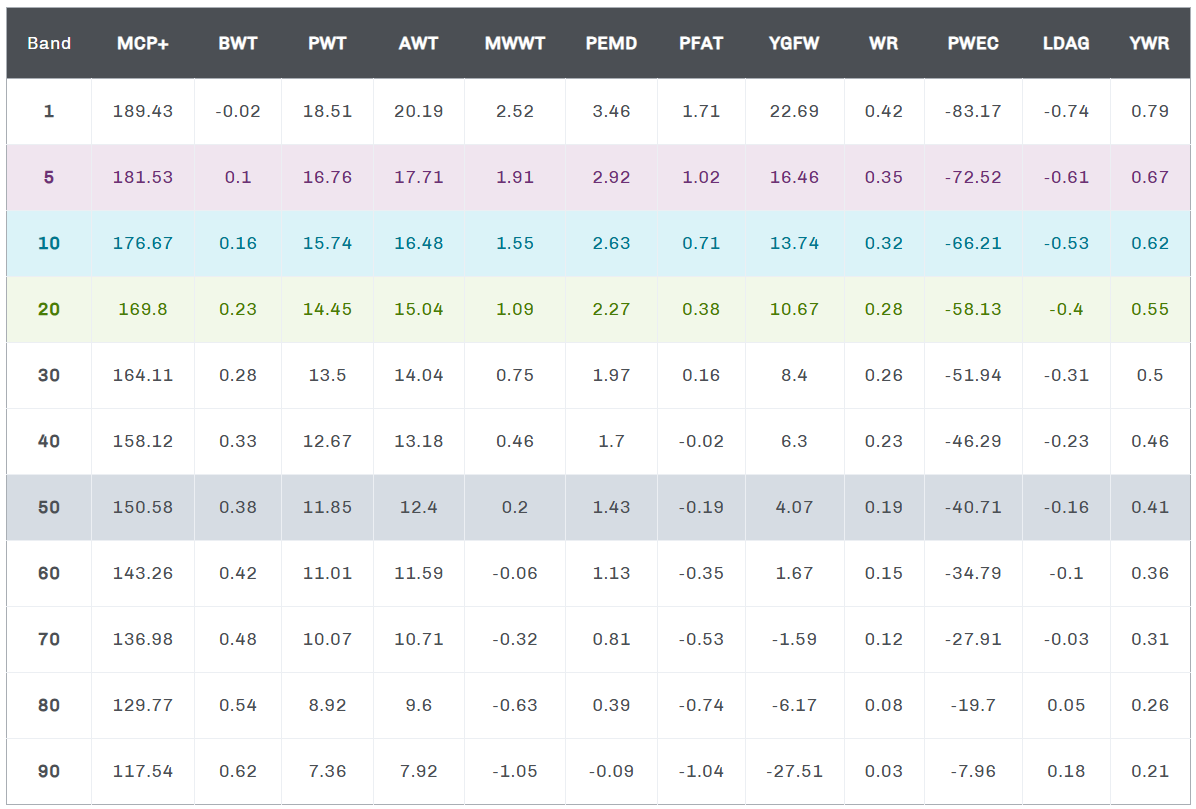Select the BWT column header
The image size is (1196, 809).
[x=238, y=44]
